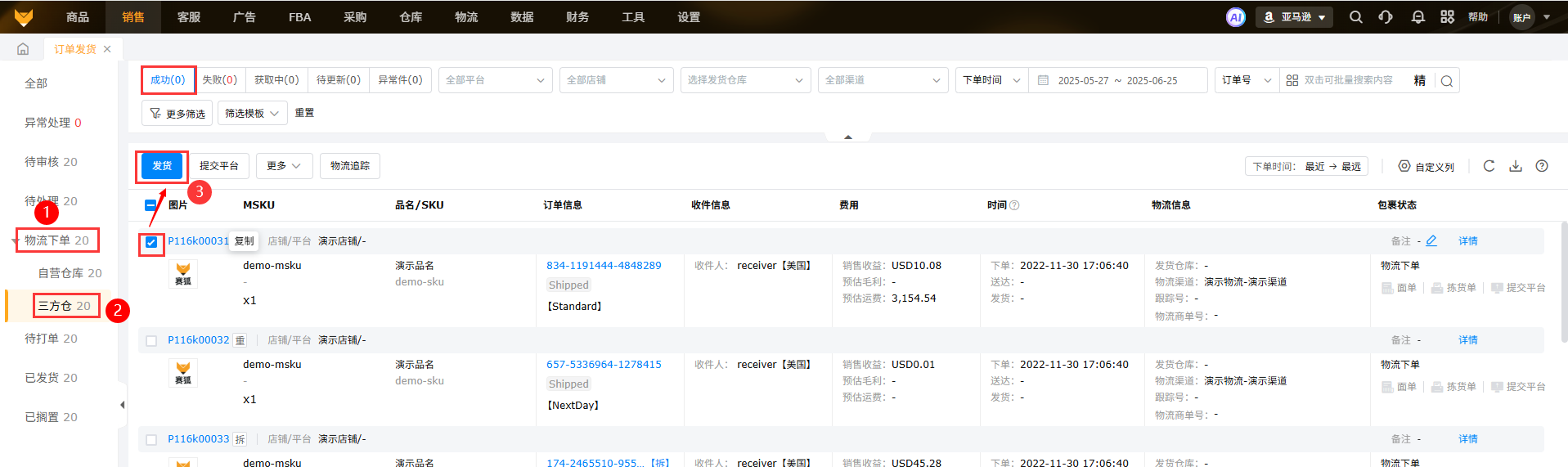The height and width of the screenshot is (467, 1568).
Task: Open the AI assistant icon
Action: coord(1236,17)
